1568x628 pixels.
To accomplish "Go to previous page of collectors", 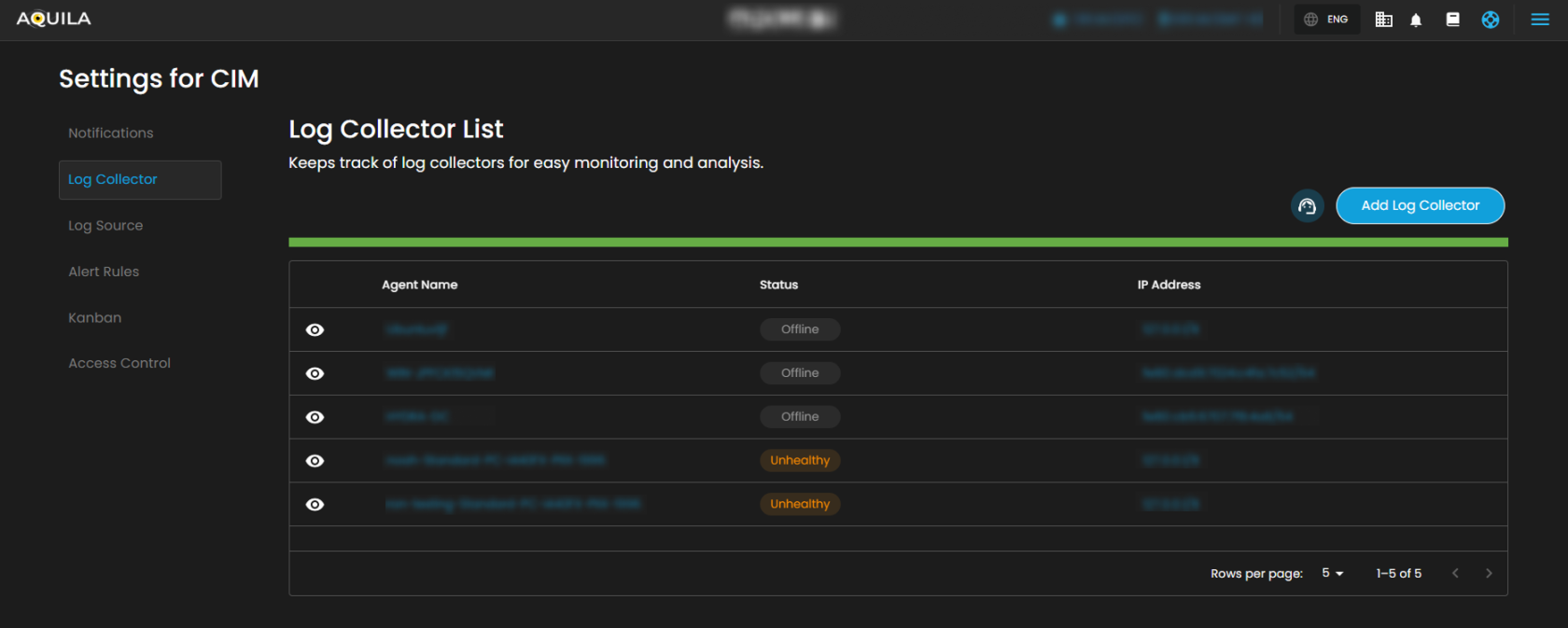I will click(x=1455, y=573).
